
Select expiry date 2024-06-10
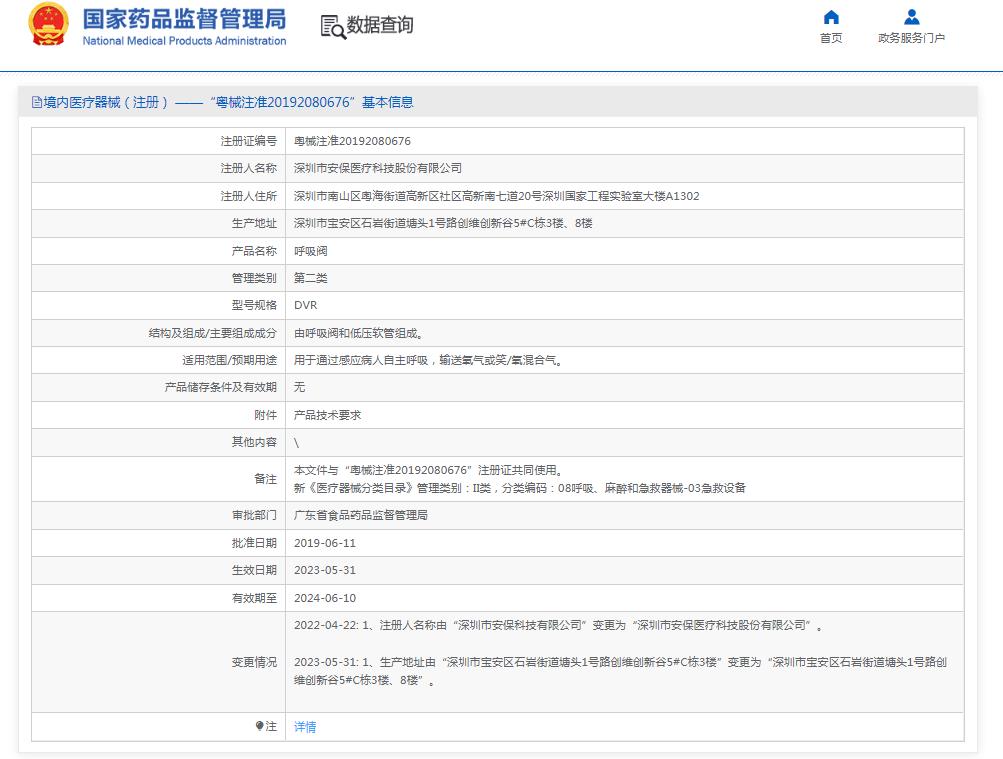[325, 598]
